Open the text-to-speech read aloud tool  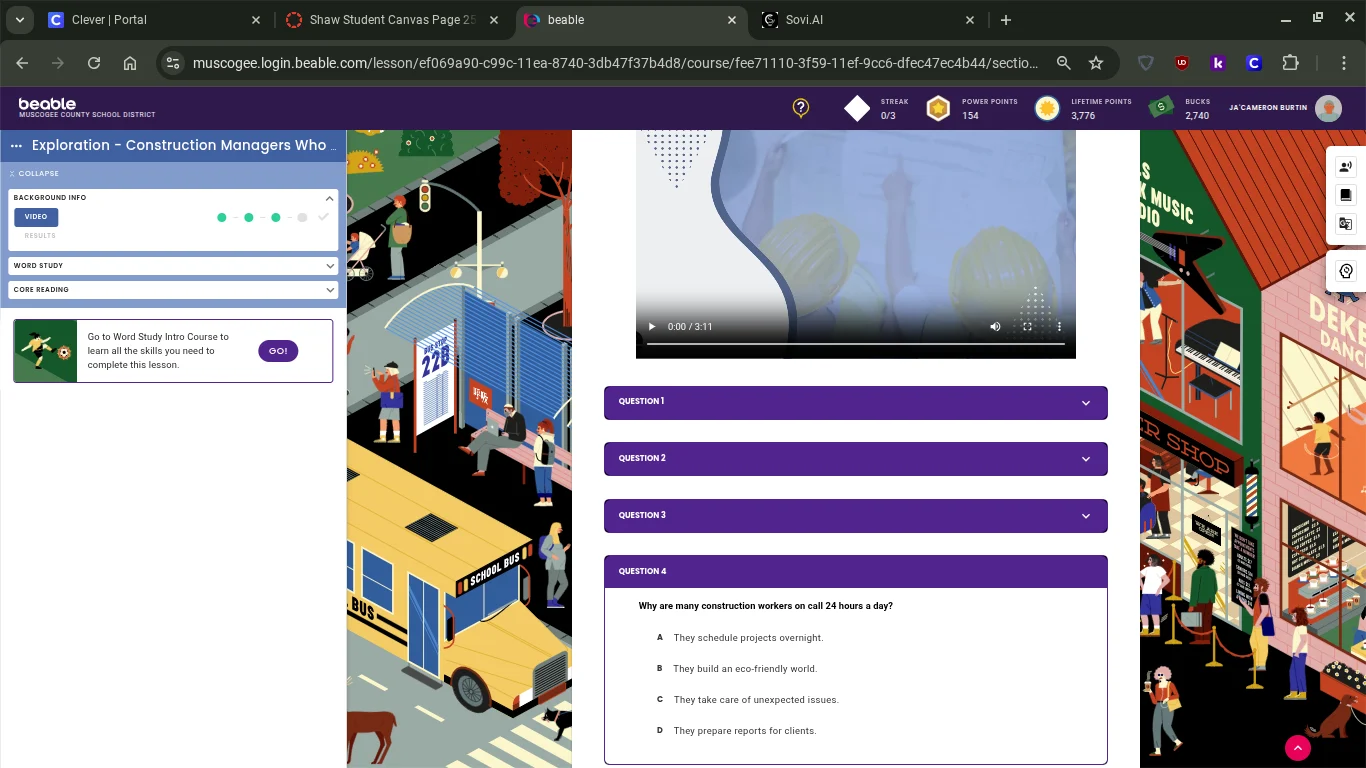[x=1346, y=167]
